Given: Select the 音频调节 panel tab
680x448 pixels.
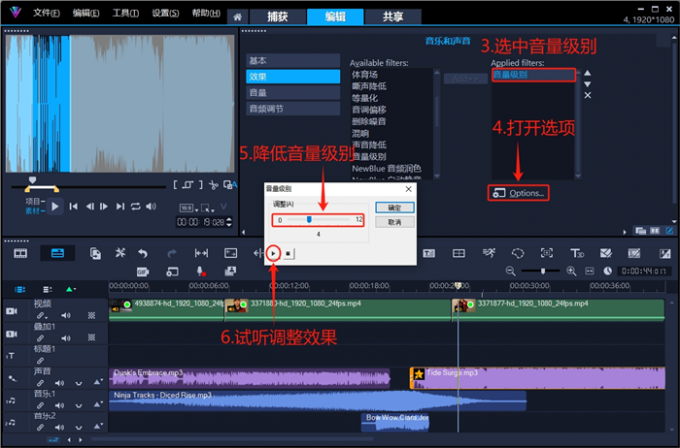Looking at the screenshot, I should point(293,109).
